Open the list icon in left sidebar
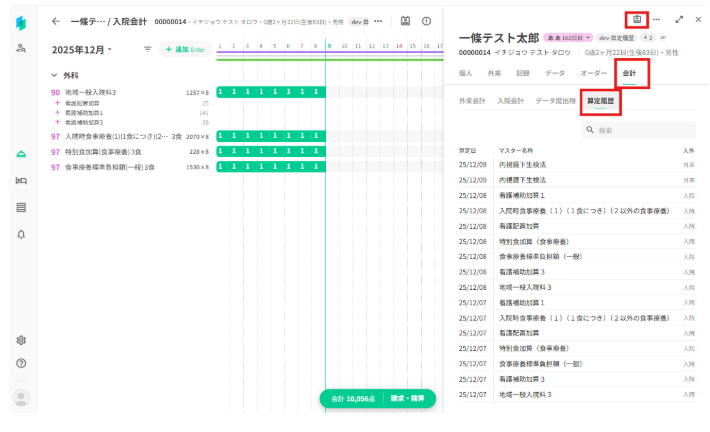This screenshot has height=432, width=710. [21, 207]
